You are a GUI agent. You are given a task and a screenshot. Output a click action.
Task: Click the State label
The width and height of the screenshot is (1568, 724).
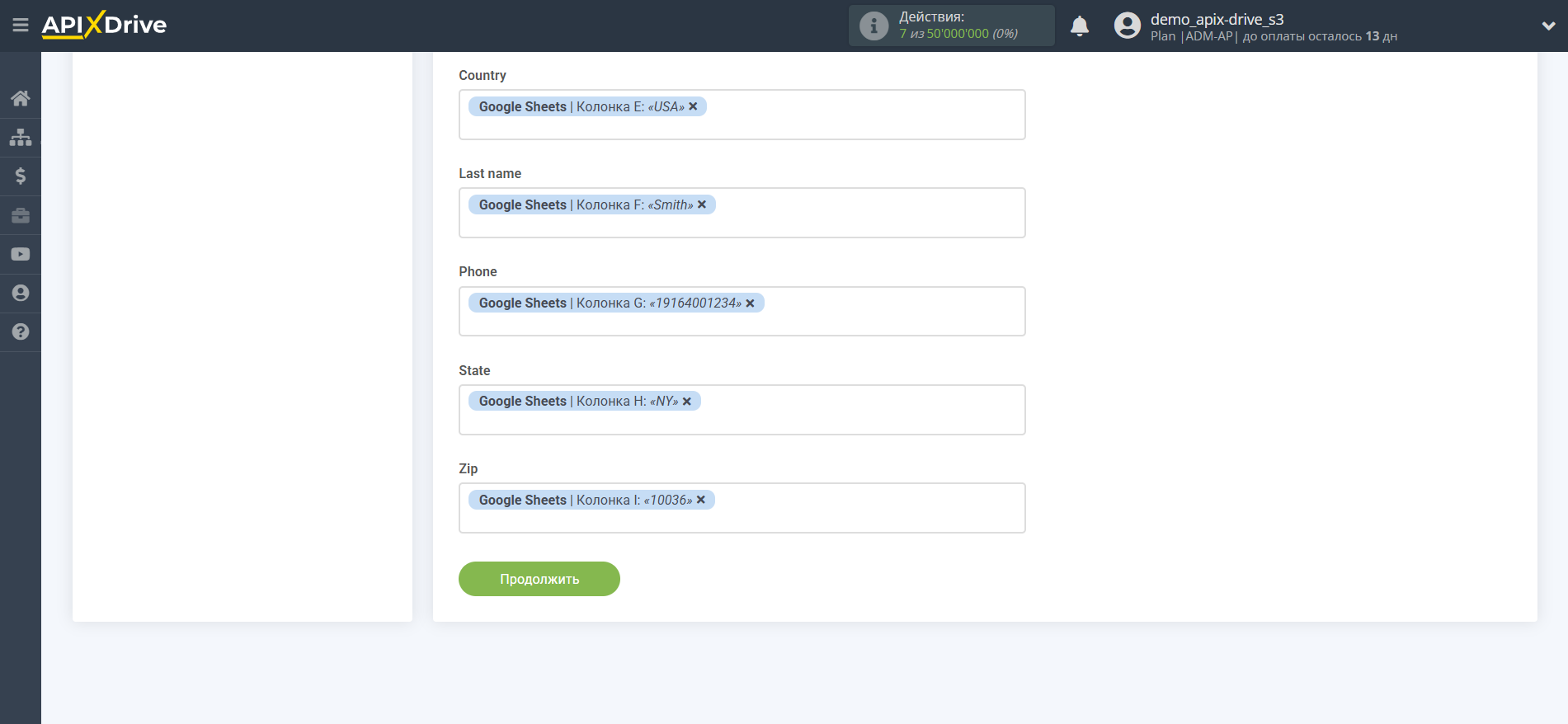click(474, 370)
